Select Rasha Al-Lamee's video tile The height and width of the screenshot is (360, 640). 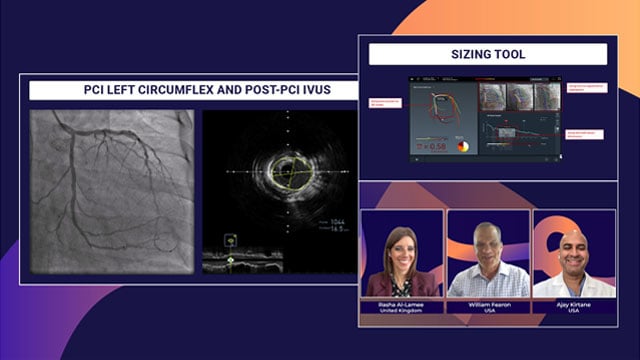(x=402, y=253)
